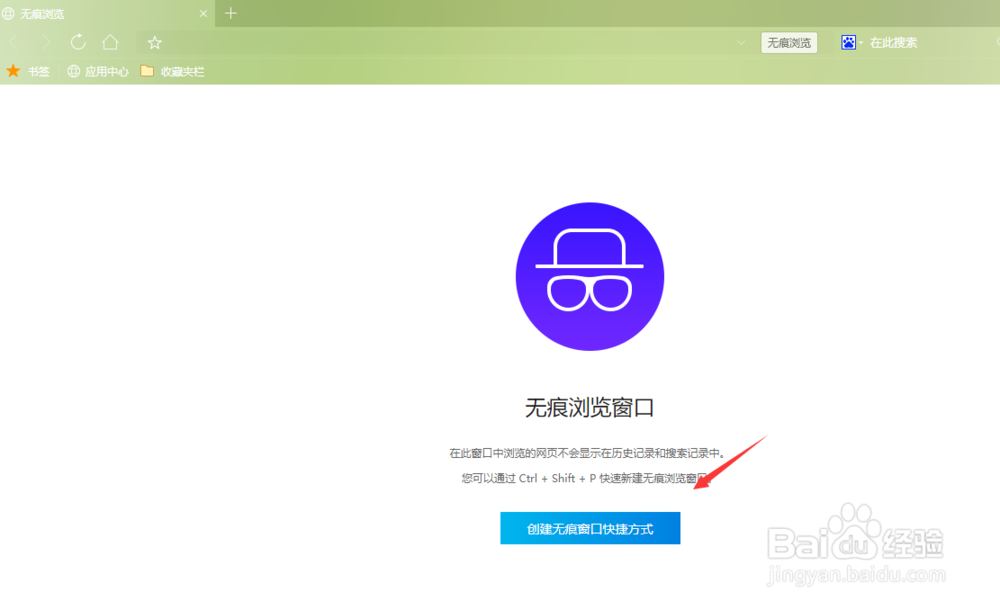Viewport: 1000px width, 610px height.
Task: Click the 无痕浏览 mode badge
Action: pyautogui.click(x=789, y=42)
